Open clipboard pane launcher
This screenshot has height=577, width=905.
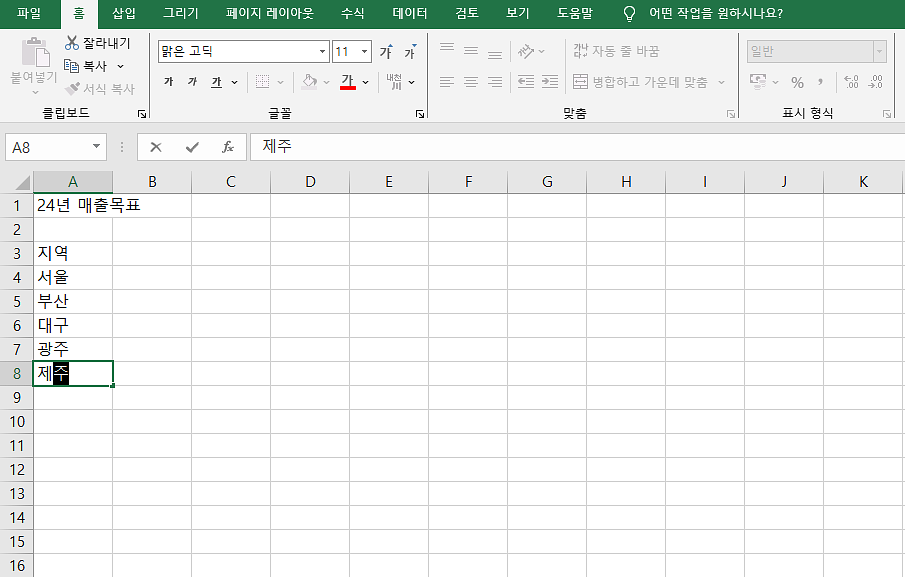click(142, 114)
